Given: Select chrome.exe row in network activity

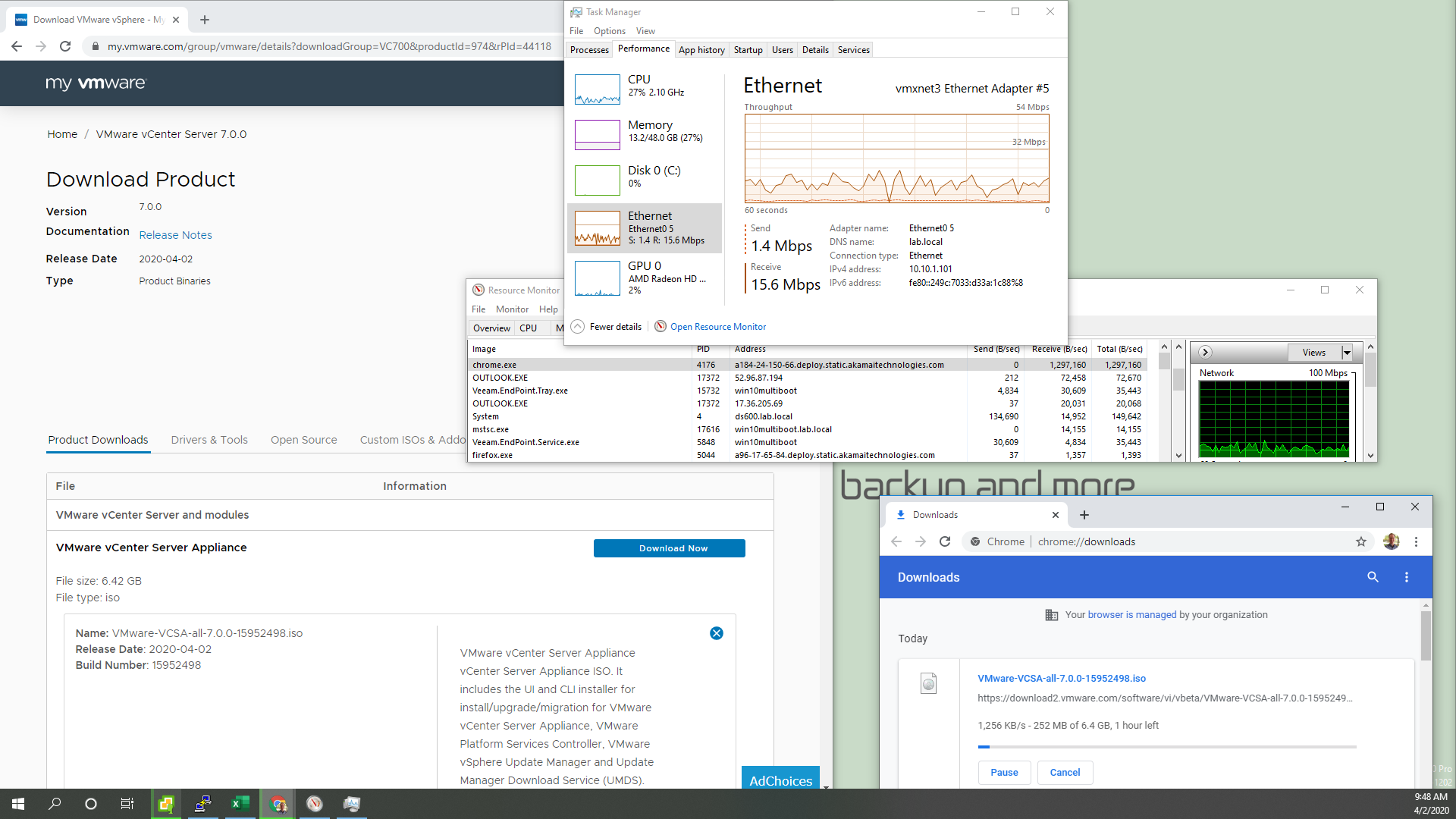Looking at the screenshot, I should pyautogui.click(x=807, y=365).
